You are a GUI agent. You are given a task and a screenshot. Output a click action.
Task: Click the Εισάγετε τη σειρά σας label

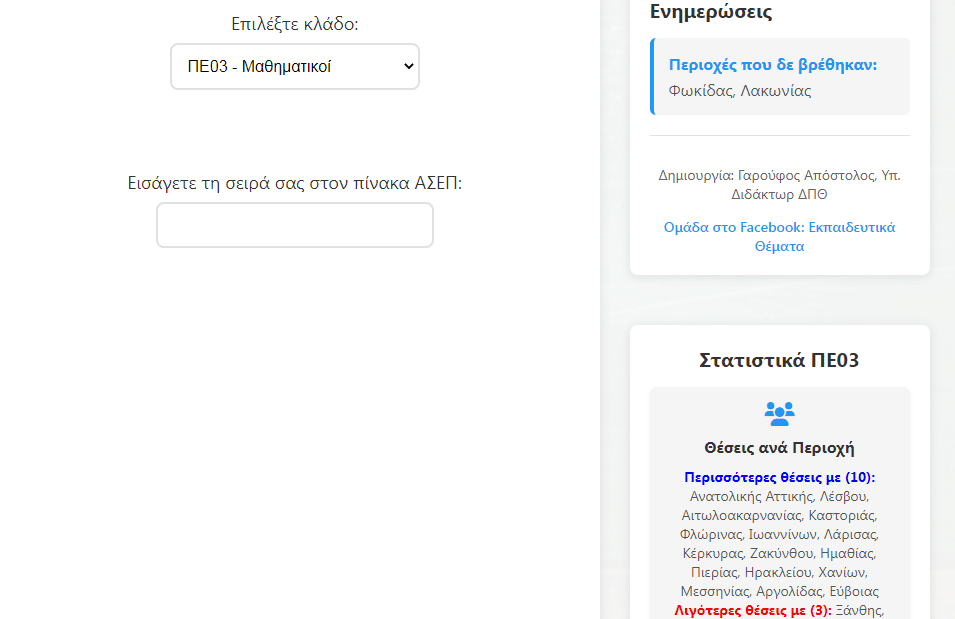click(x=294, y=183)
